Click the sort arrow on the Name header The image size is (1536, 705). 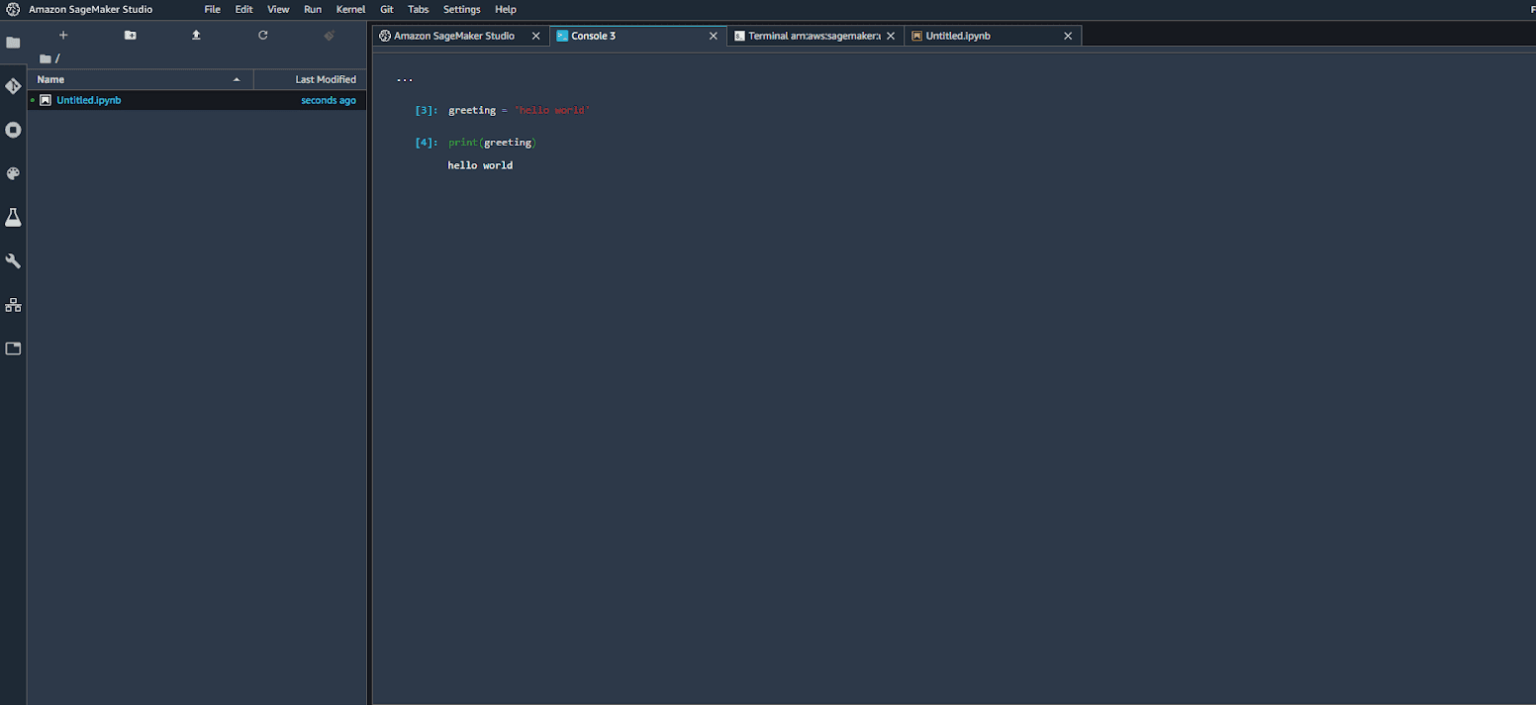[237, 79]
